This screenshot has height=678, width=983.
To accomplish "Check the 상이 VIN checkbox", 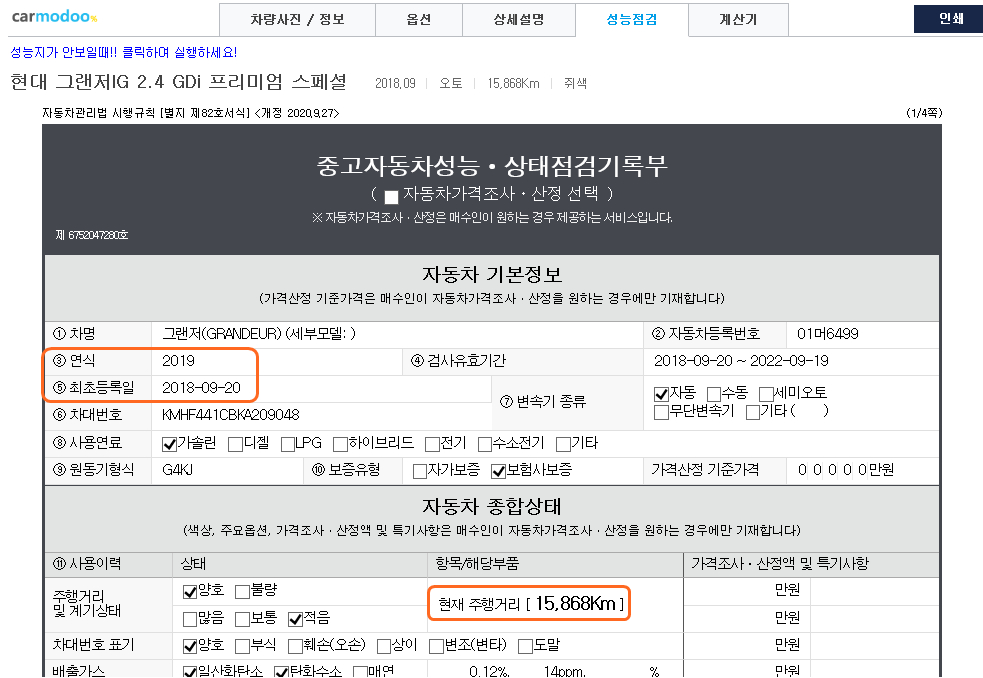I will click(x=384, y=646).
